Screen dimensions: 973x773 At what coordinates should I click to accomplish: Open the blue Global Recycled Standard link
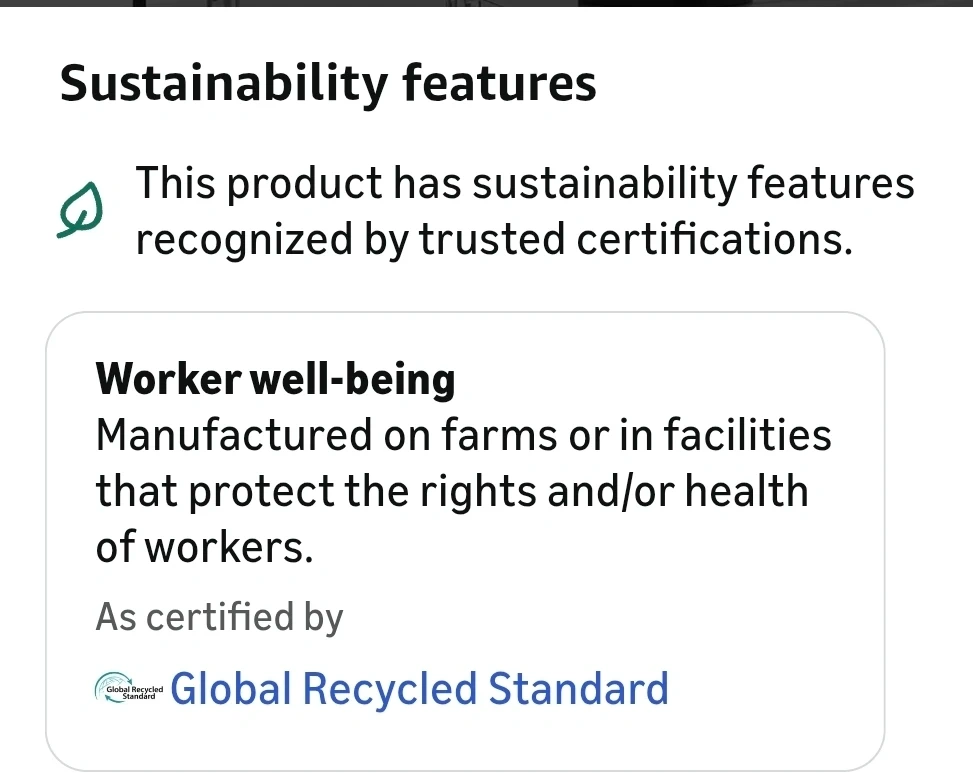point(418,690)
